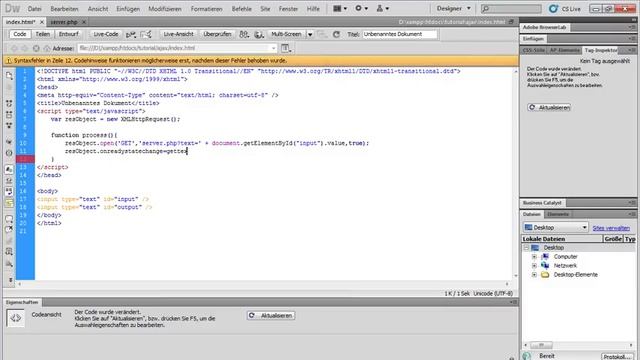640x360 pixels.
Task: Click the restore icon of the document window
Action: click(x=511, y=22)
